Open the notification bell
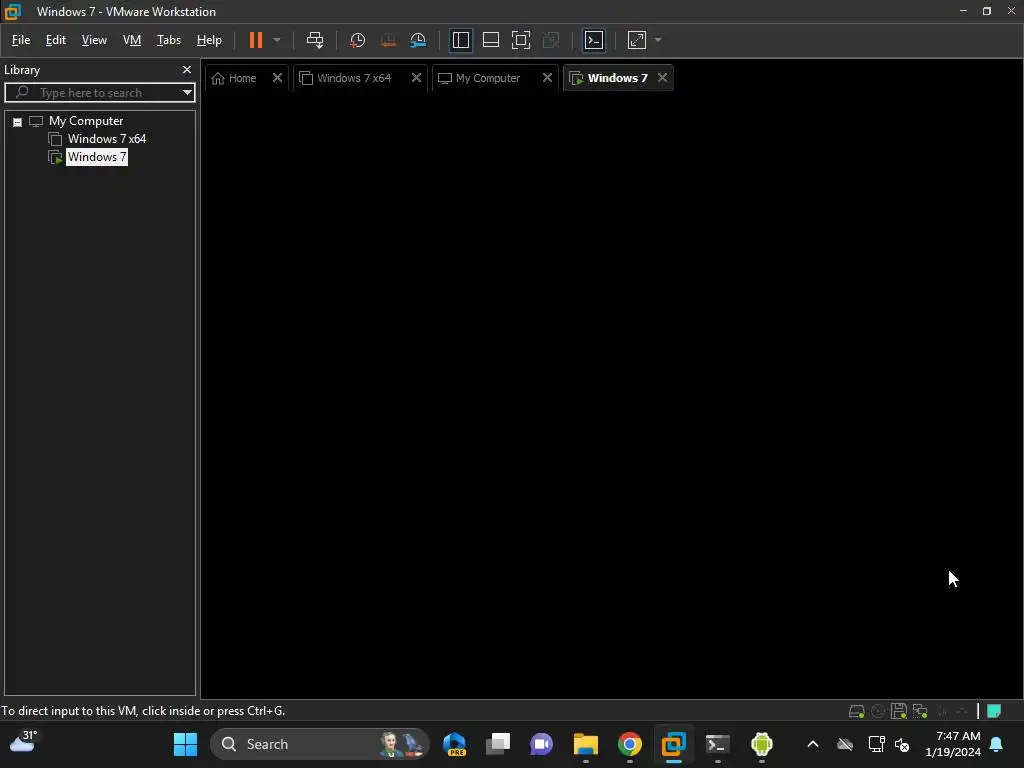 (997, 744)
